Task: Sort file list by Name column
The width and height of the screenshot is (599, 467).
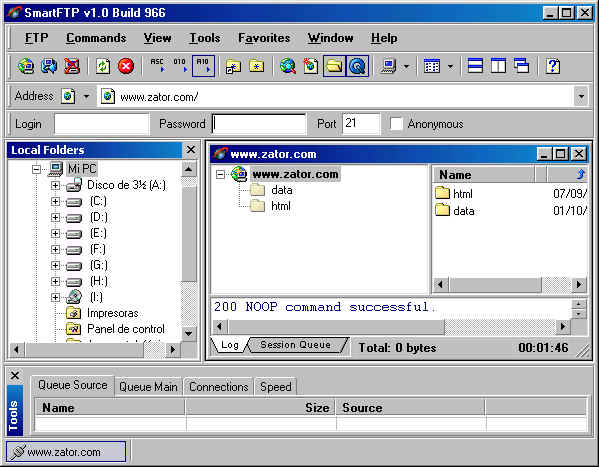Action: tap(483, 175)
